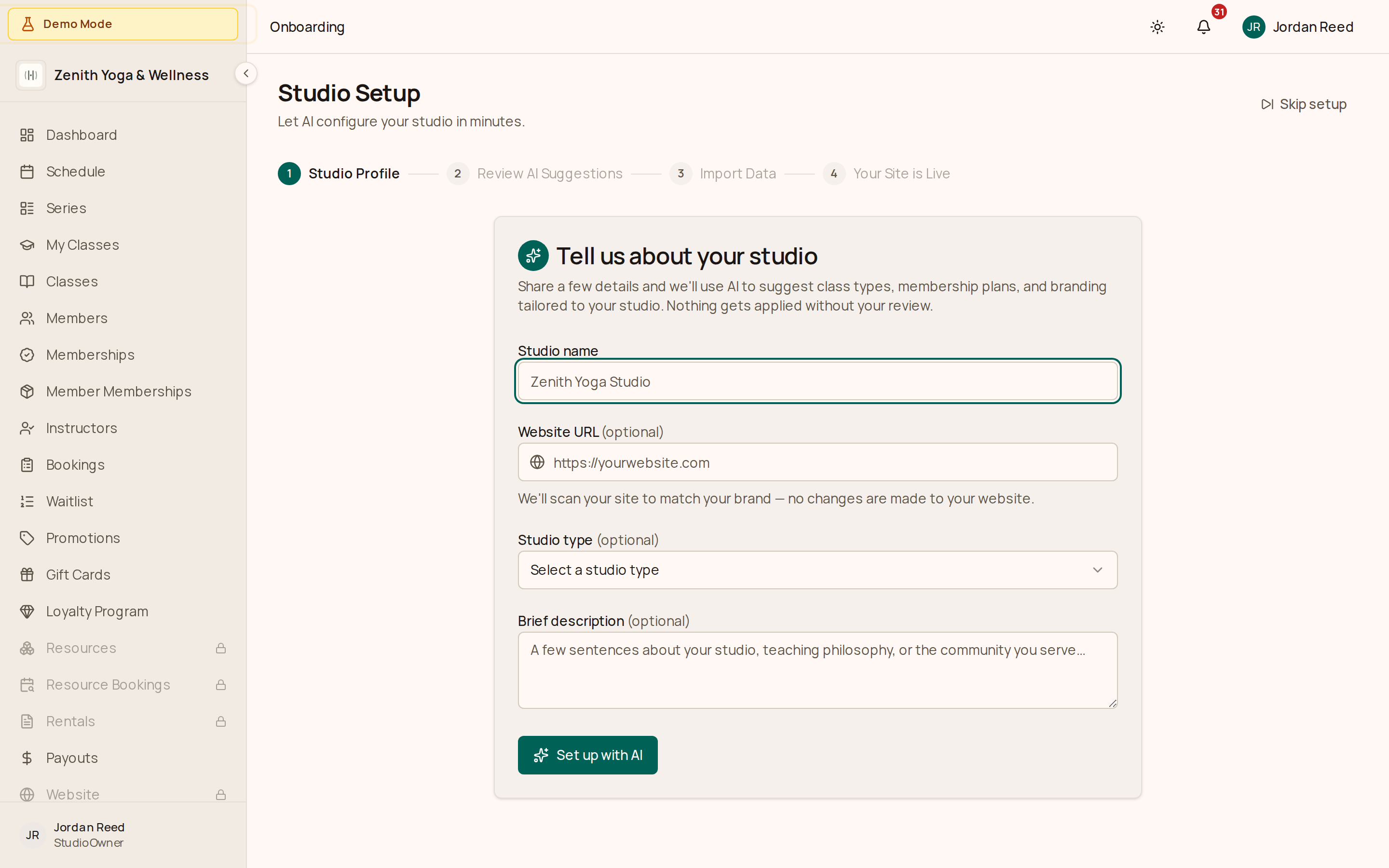Select the Import Data step
The image size is (1389, 868).
point(737,174)
